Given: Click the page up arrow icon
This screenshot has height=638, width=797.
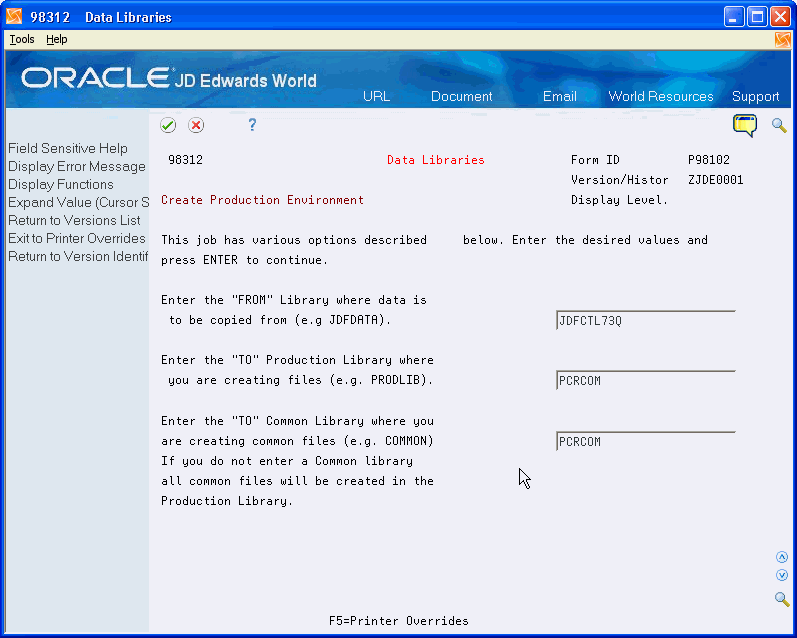Looking at the screenshot, I should 782,557.
